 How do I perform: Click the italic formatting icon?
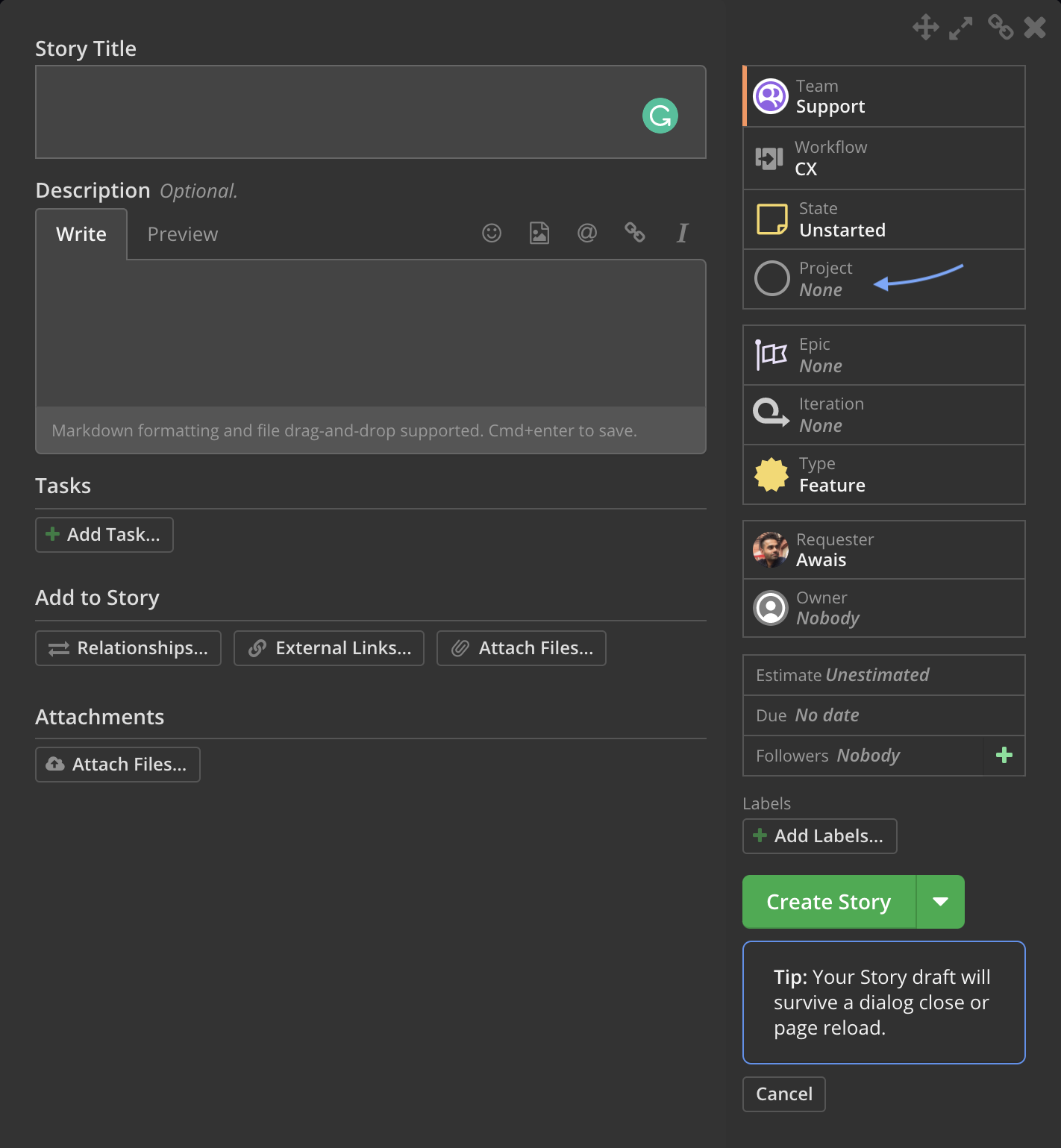[x=682, y=233]
